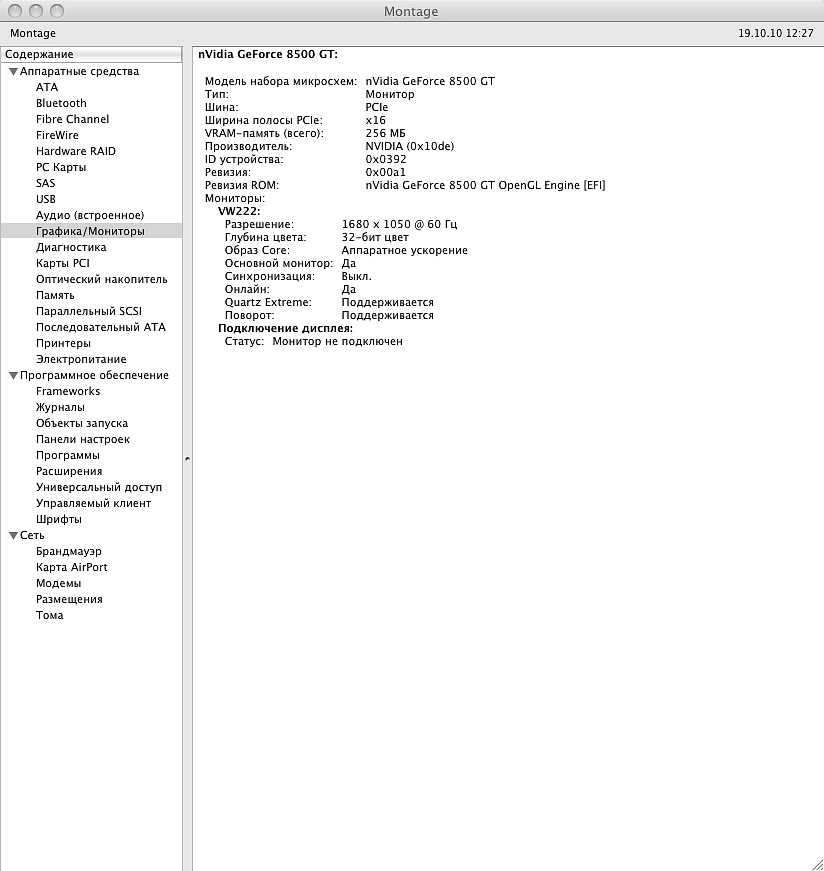Select Последовательный ATA entry
This screenshot has width=824, height=871.
click(101, 327)
